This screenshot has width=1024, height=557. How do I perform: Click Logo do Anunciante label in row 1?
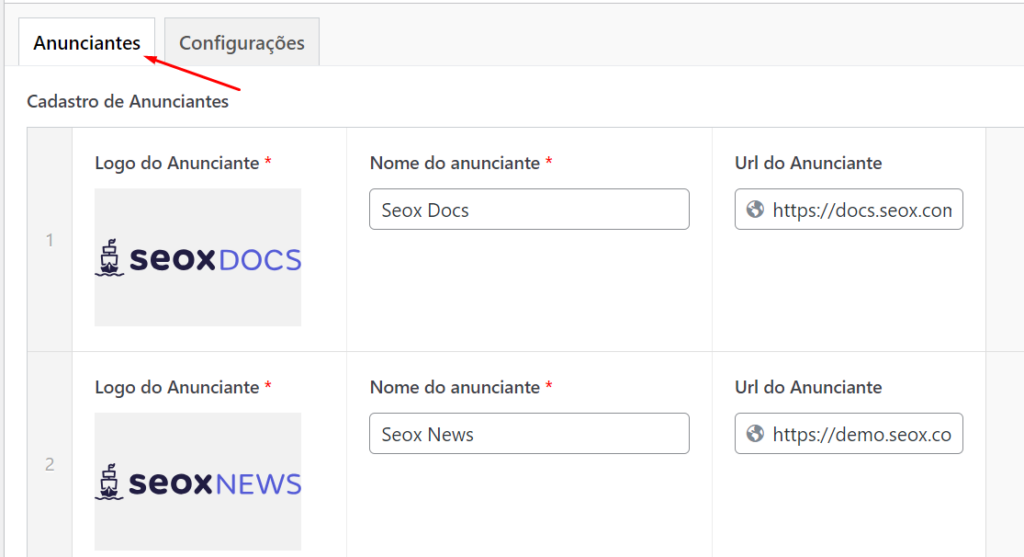[x=177, y=163]
